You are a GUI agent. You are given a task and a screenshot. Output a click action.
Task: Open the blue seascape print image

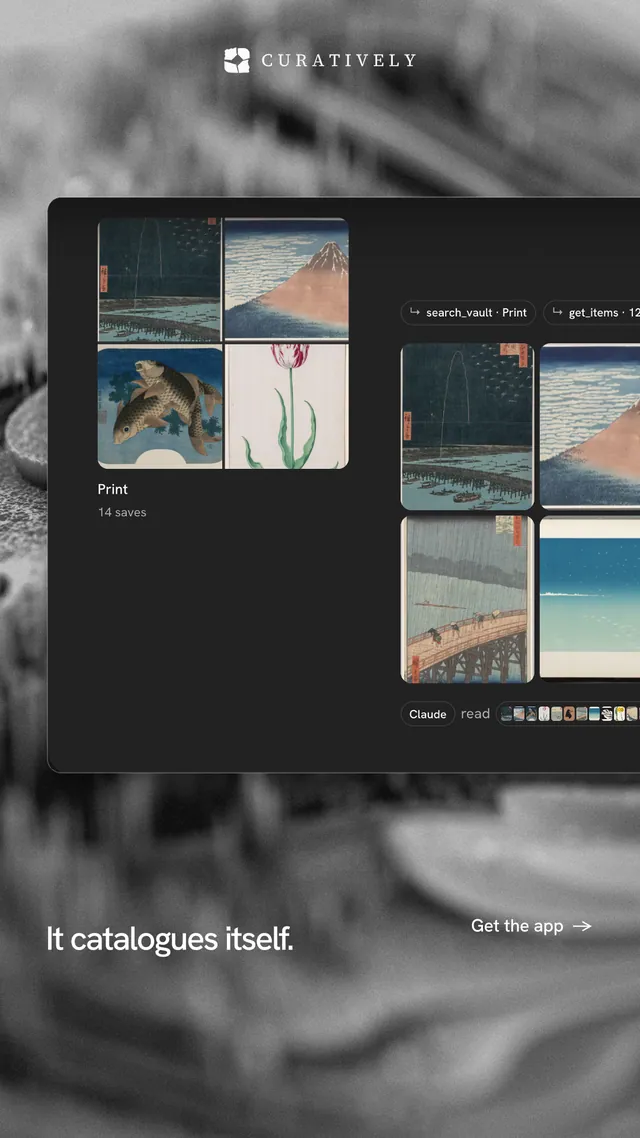click(590, 599)
